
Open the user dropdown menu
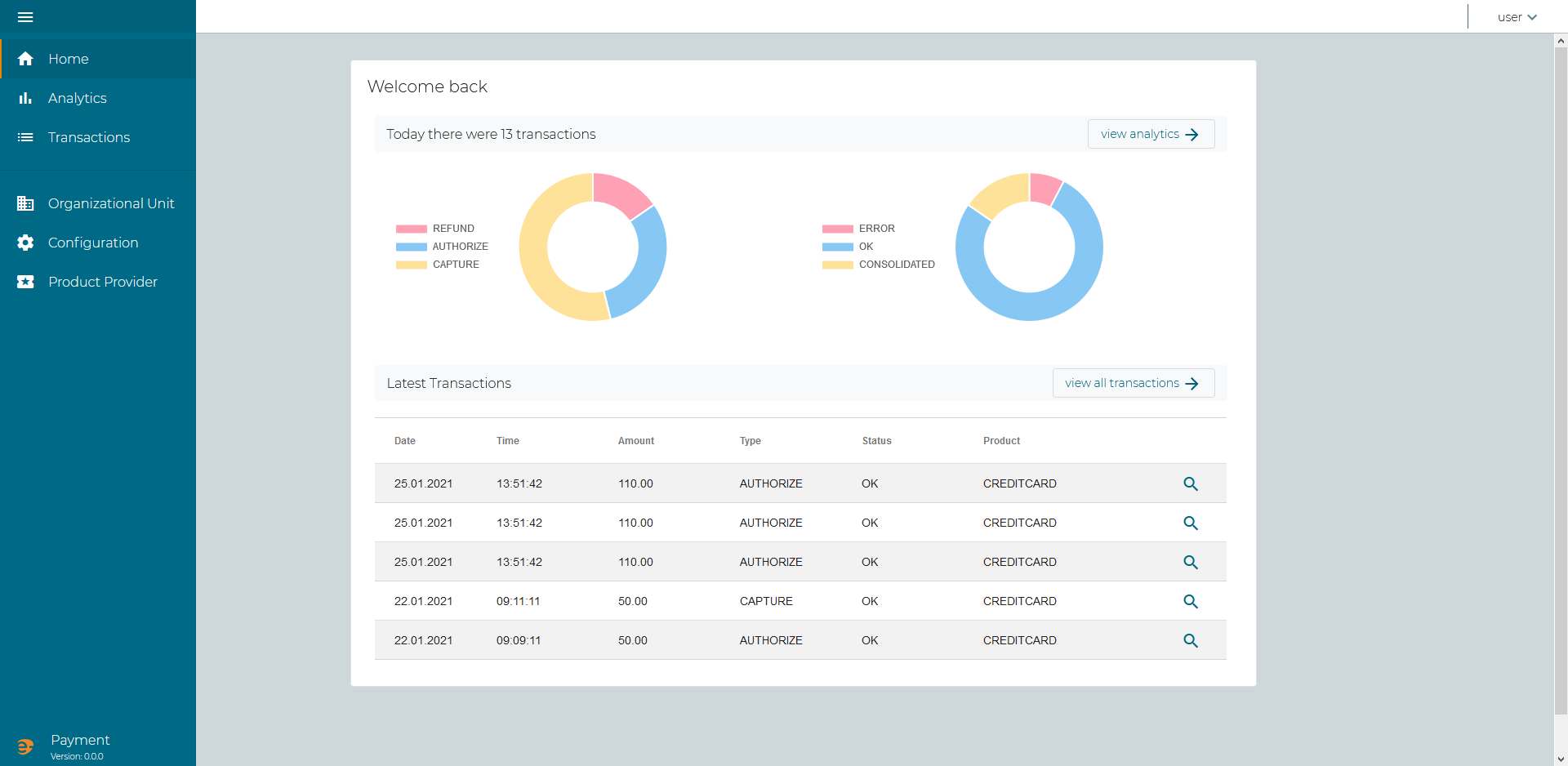pos(1517,17)
